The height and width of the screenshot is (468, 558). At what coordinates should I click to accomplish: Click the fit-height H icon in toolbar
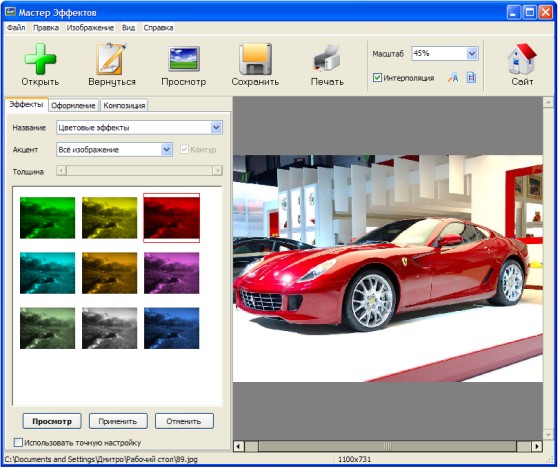pyautogui.click(x=471, y=78)
